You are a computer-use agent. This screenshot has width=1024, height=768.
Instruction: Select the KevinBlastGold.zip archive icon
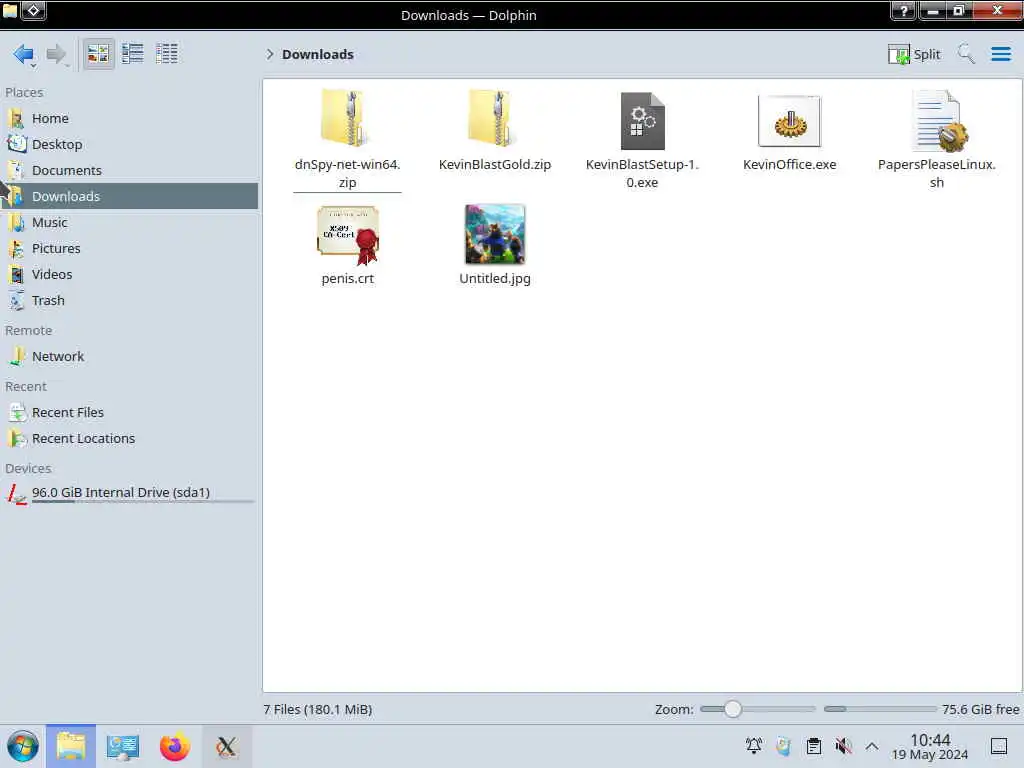click(x=494, y=118)
